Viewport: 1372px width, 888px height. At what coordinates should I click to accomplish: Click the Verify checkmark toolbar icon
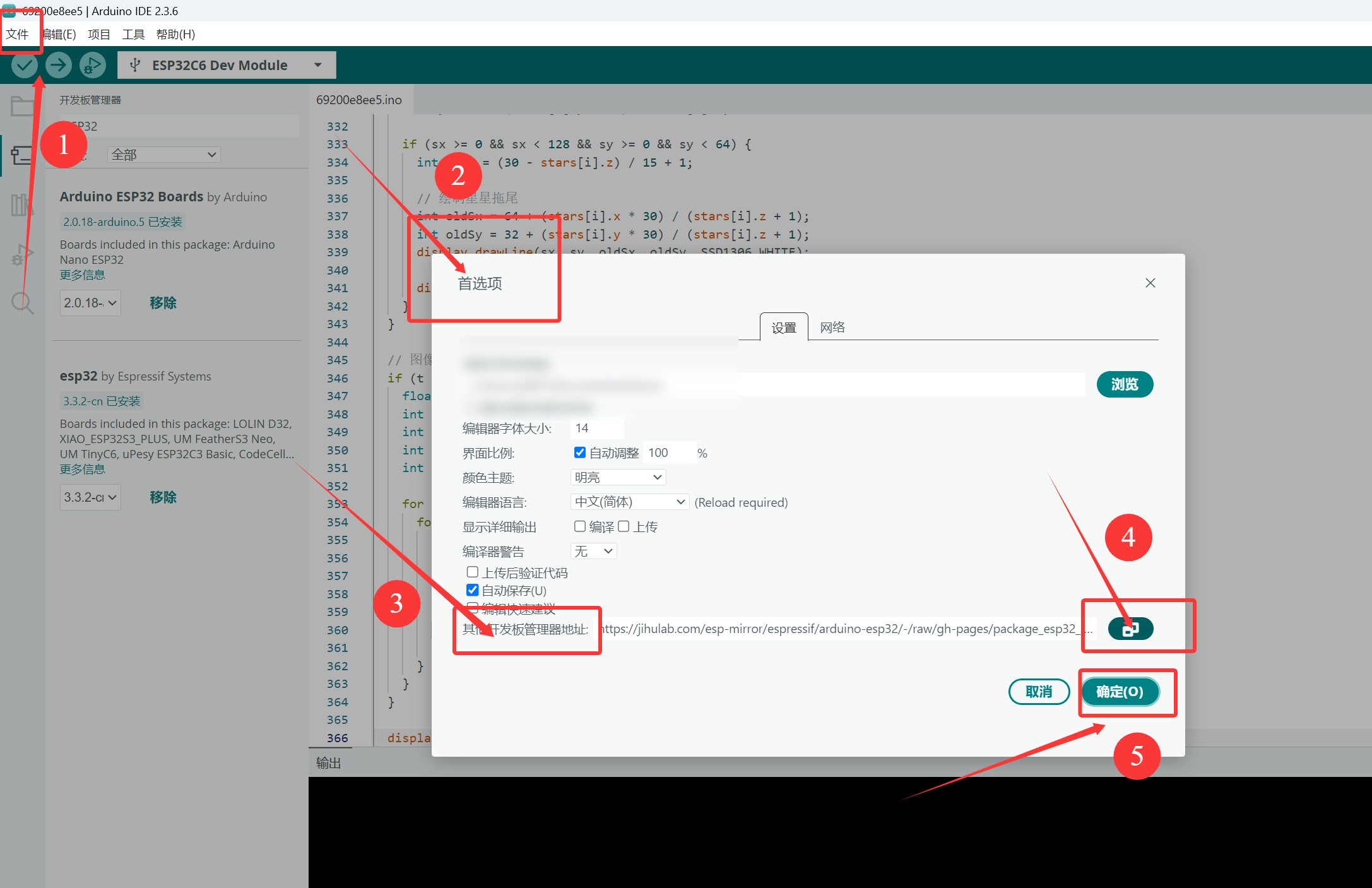[25, 65]
